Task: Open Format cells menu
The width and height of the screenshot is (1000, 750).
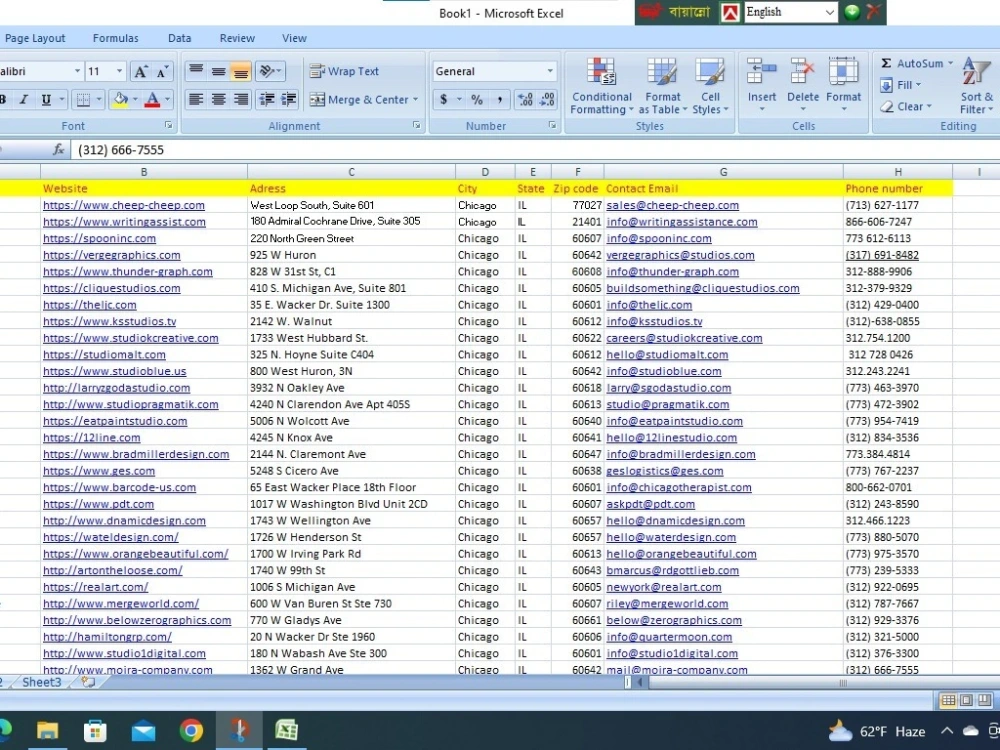Action: coord(843,85)
